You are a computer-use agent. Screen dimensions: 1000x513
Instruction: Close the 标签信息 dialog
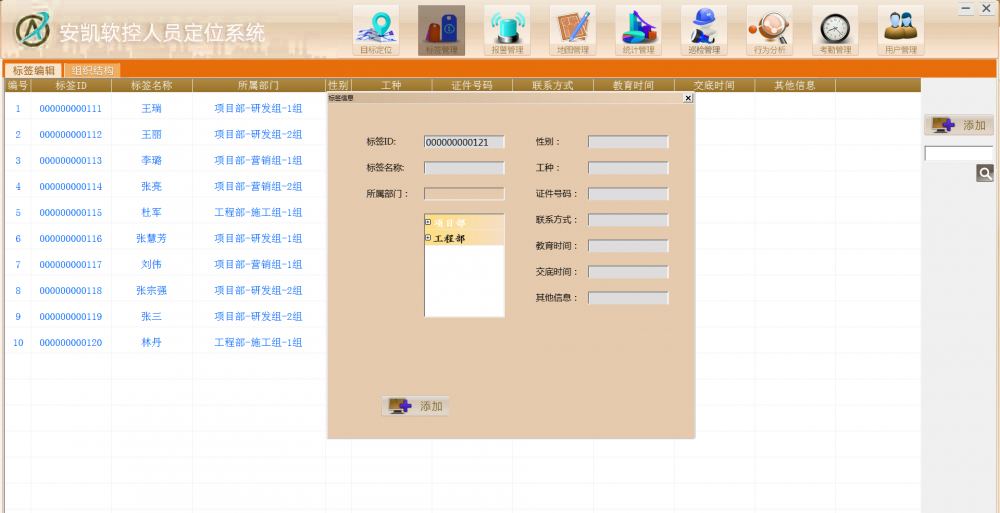pyautogui.click(x=688, y=98)
